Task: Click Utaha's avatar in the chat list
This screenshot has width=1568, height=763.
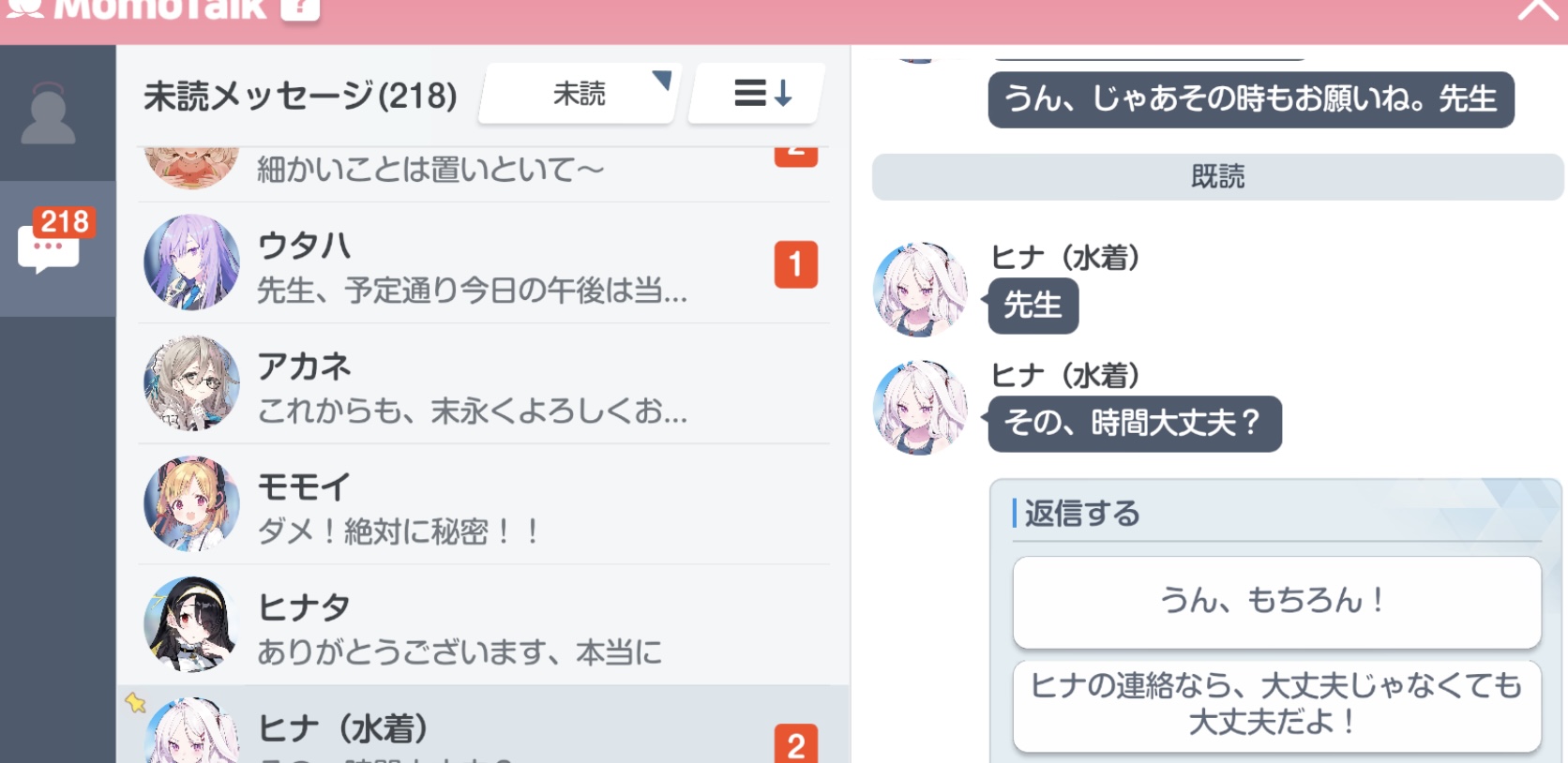Action: (191, 262)
